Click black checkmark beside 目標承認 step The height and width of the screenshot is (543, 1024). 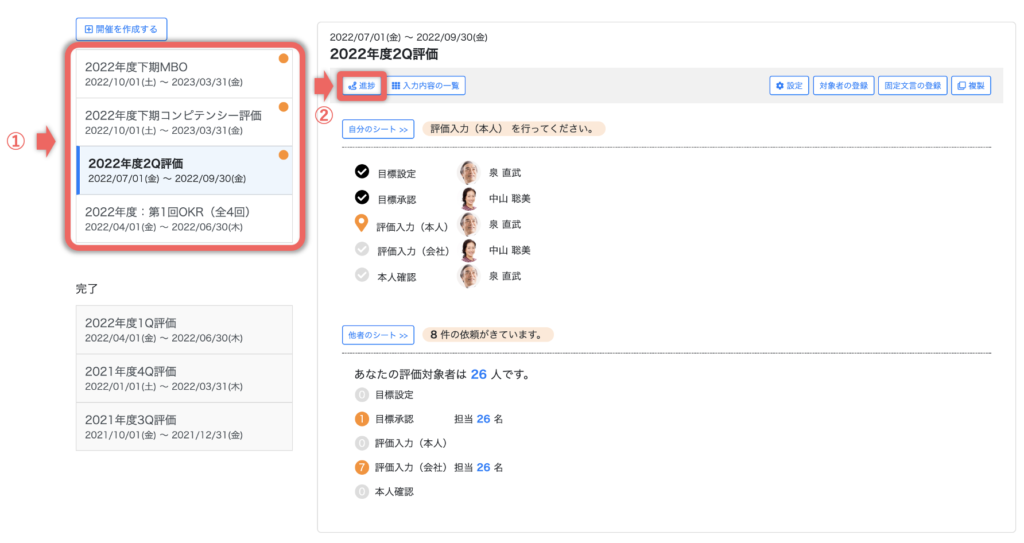(x=362, y=198)
